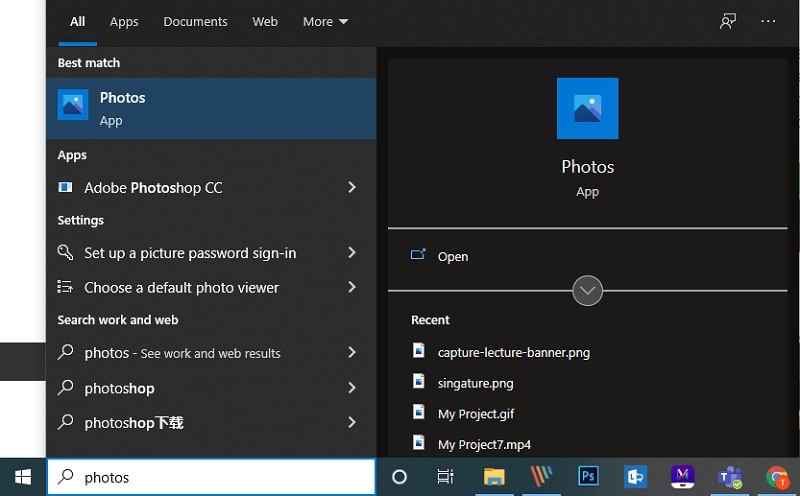Click the large Photos tile in preview pane
The width and height of the screenshot is (800, 496).
pos(587,108)
